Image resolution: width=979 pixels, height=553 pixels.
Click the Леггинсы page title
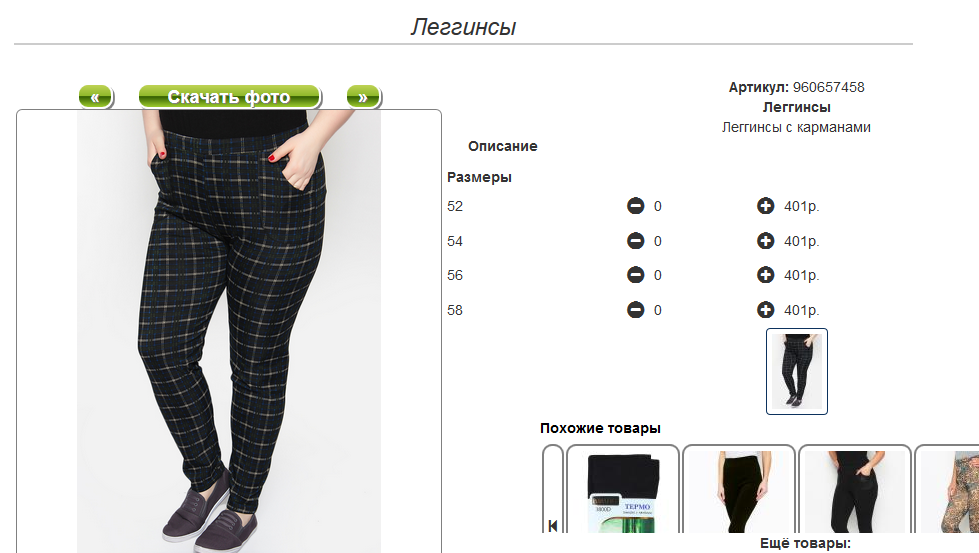click(x=463, y=27)
